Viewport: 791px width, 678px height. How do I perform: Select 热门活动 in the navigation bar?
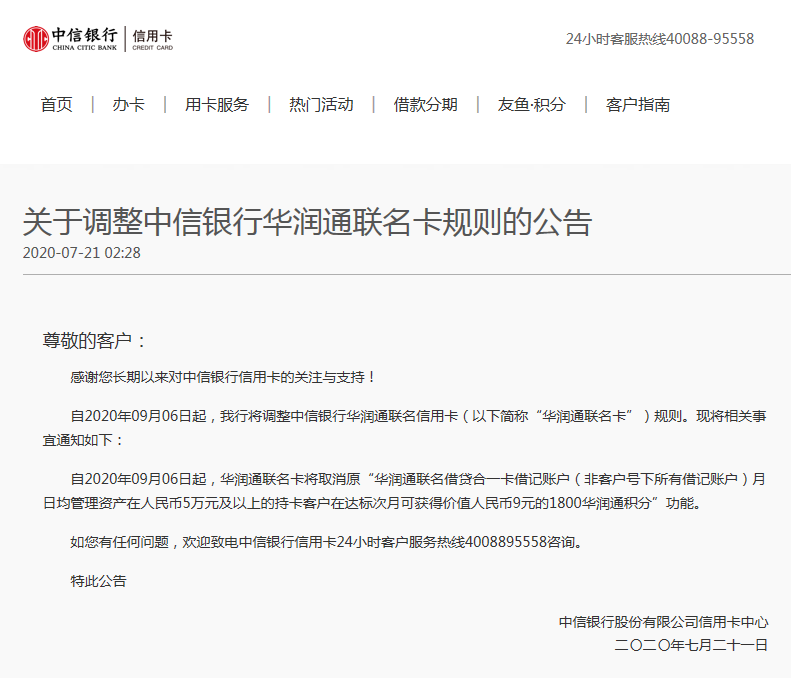pos(321,104)
